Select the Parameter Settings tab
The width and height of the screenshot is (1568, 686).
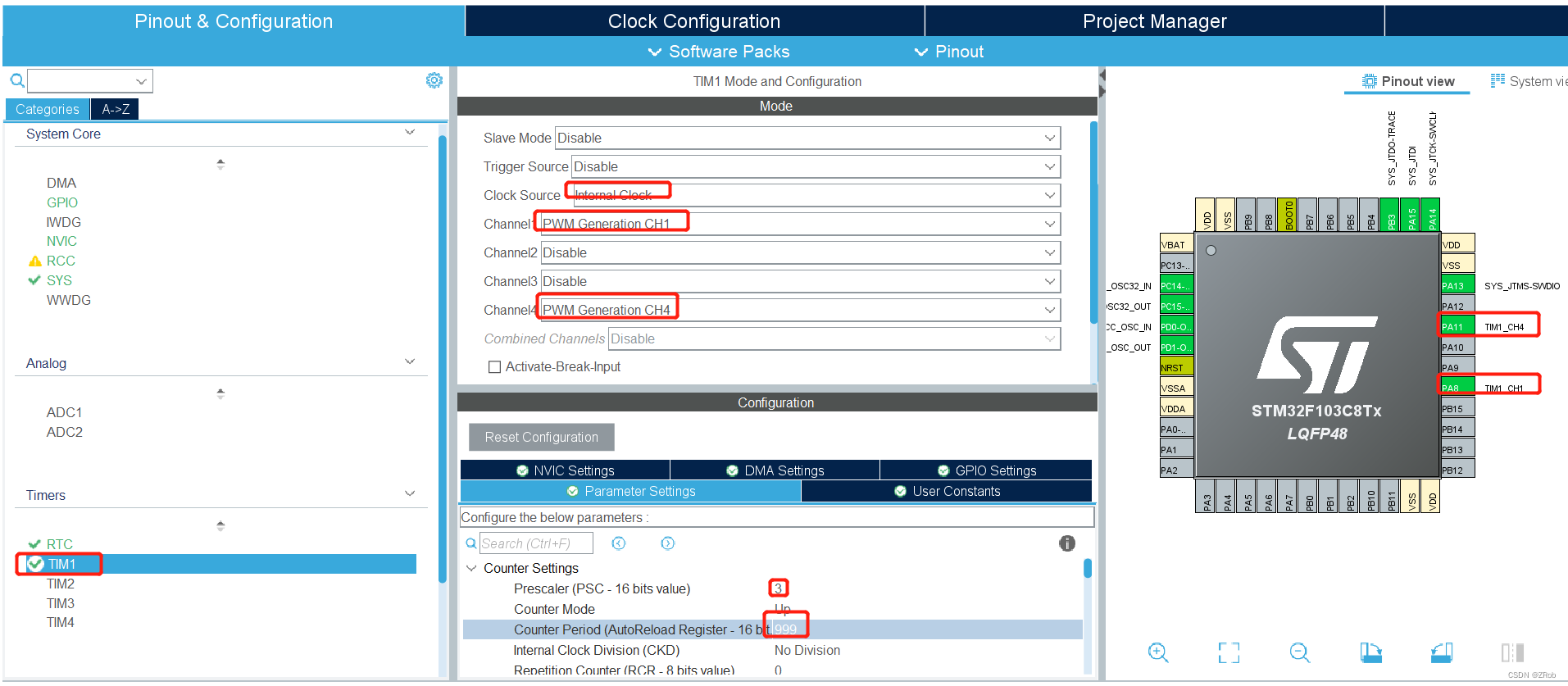pos(631,491)
